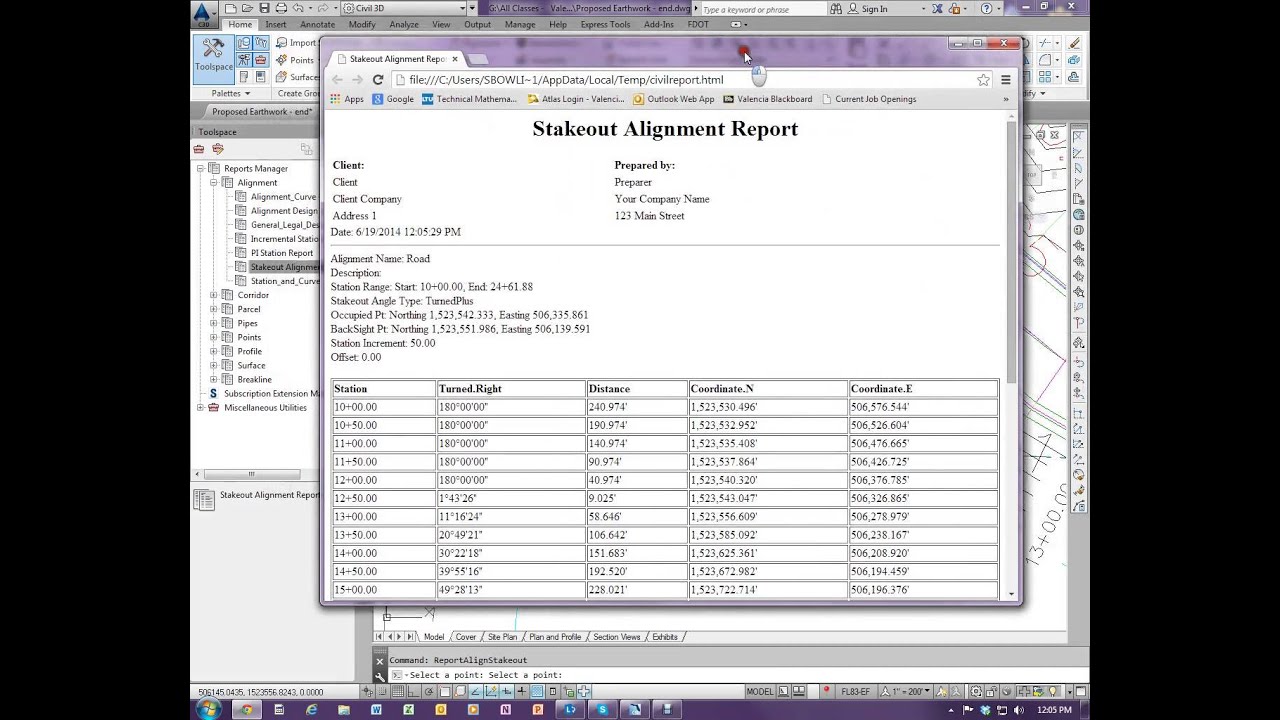Open the Current Job Openings bookmark
The height and width of the screenshot is (720, 1280).
[868, 99]
